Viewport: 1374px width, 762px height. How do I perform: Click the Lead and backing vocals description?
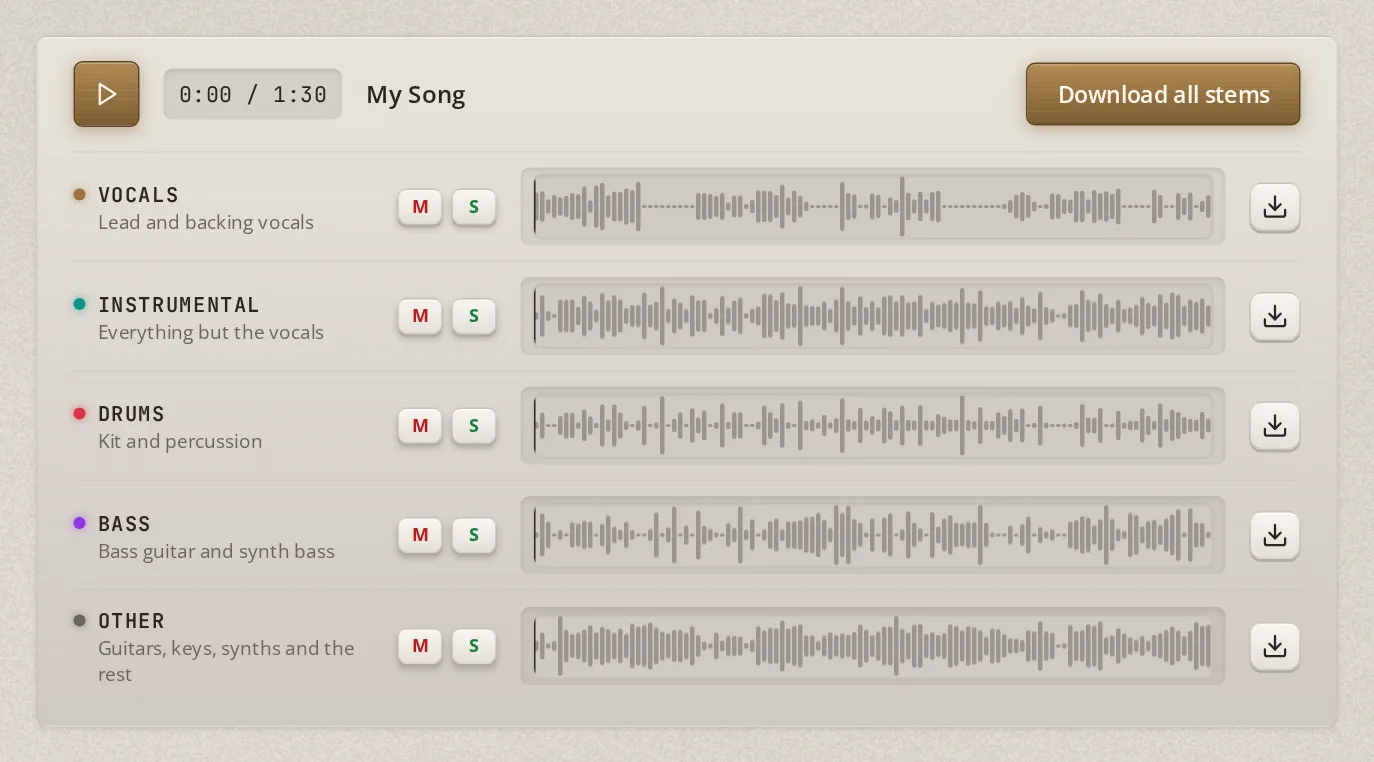click(x=206, y=223)
